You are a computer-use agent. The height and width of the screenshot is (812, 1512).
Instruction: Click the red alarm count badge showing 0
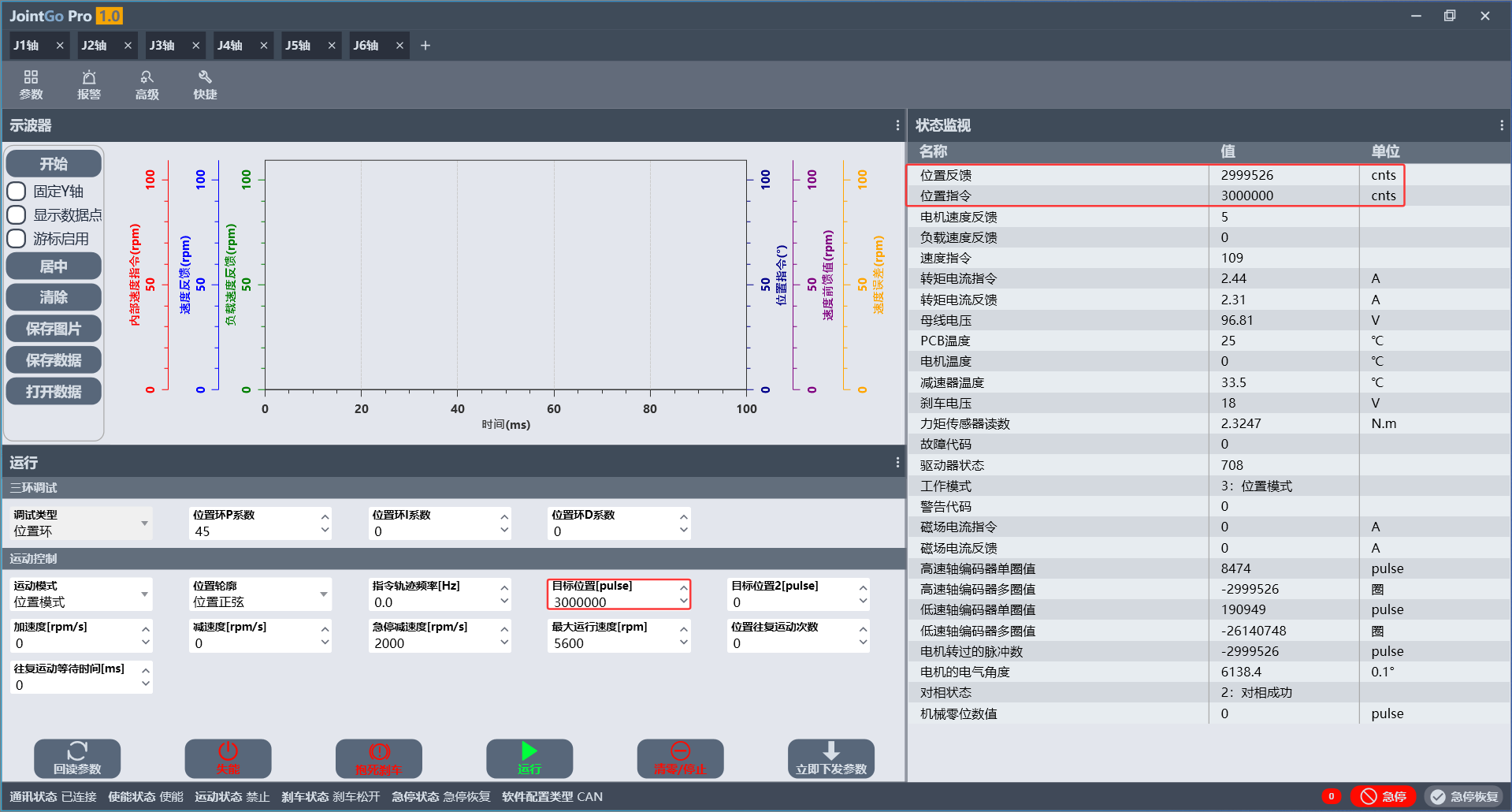pos(1331,796)
